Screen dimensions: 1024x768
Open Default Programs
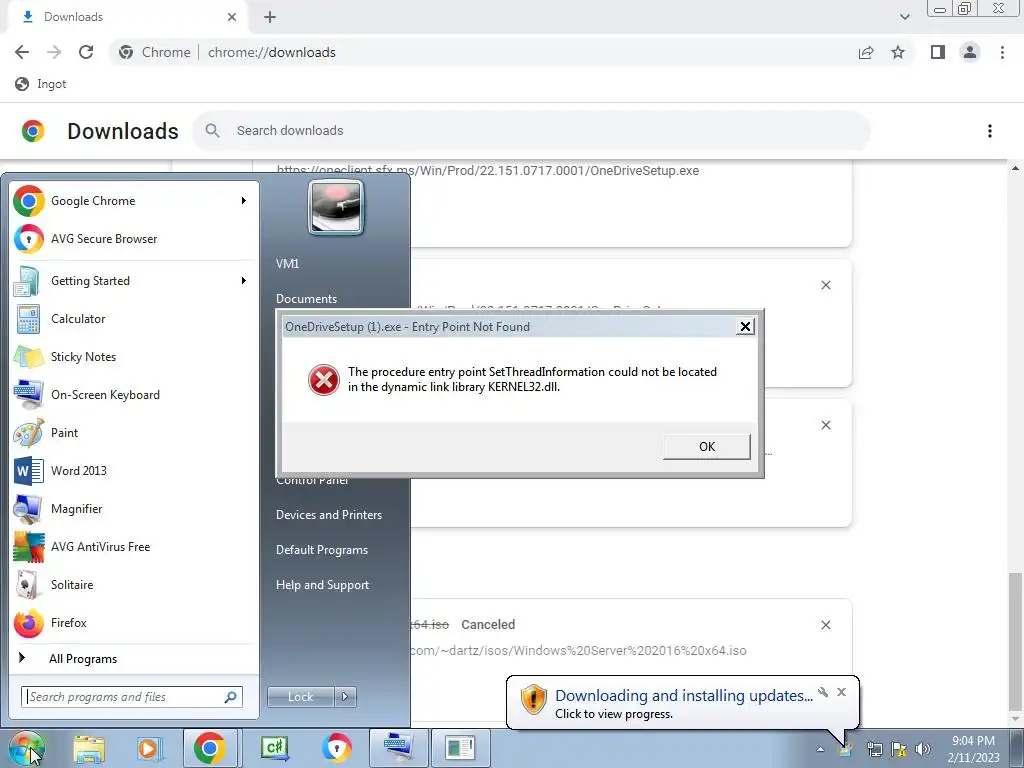point(322,550)
